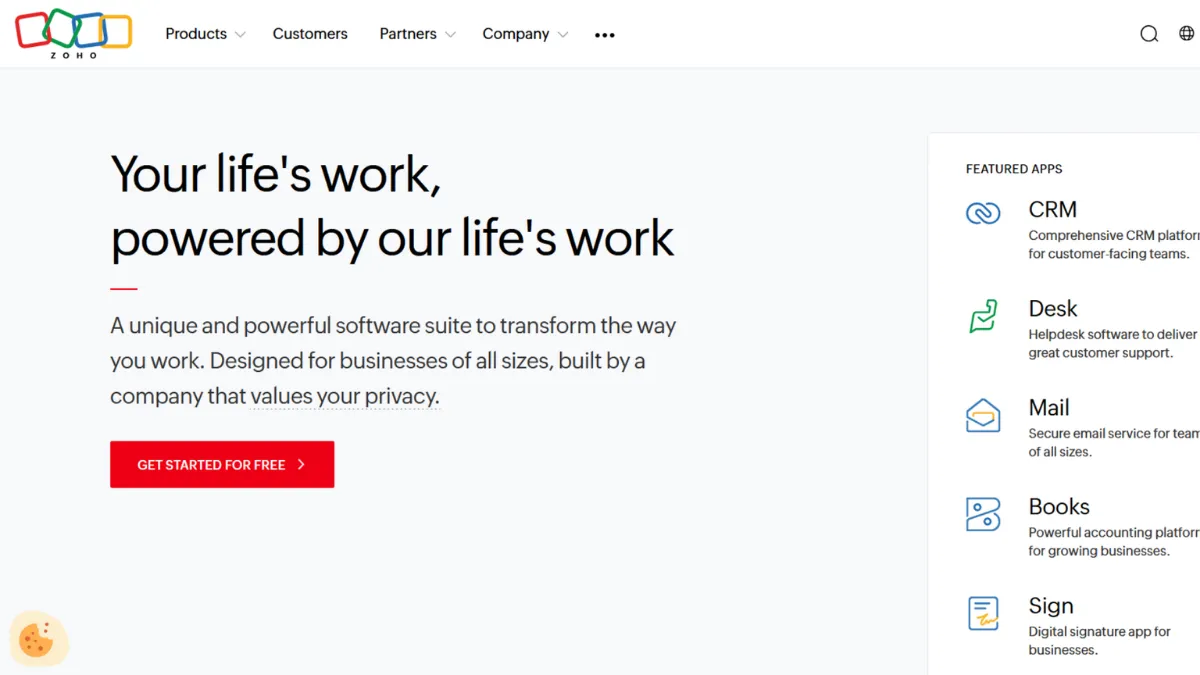Click the globe language icon

click(x=1188, y=33)
